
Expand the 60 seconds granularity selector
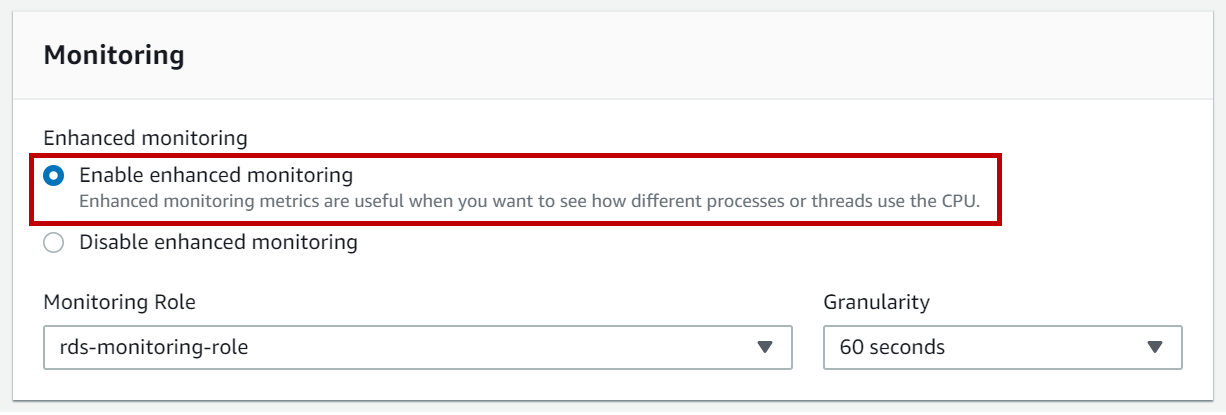click(1002, 348)
